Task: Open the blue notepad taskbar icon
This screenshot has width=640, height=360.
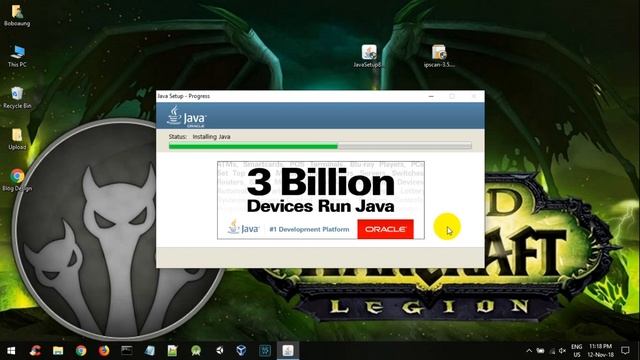Action: coord(149,351)
